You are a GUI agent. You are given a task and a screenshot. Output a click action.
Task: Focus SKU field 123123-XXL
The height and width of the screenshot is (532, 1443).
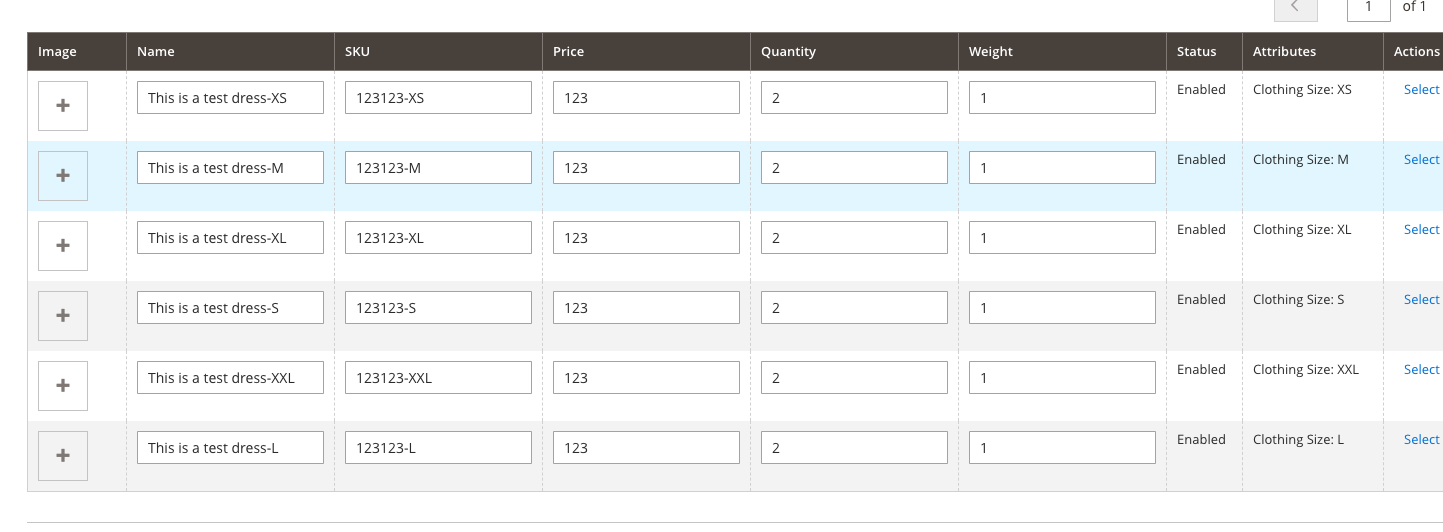tap(438, 378)
